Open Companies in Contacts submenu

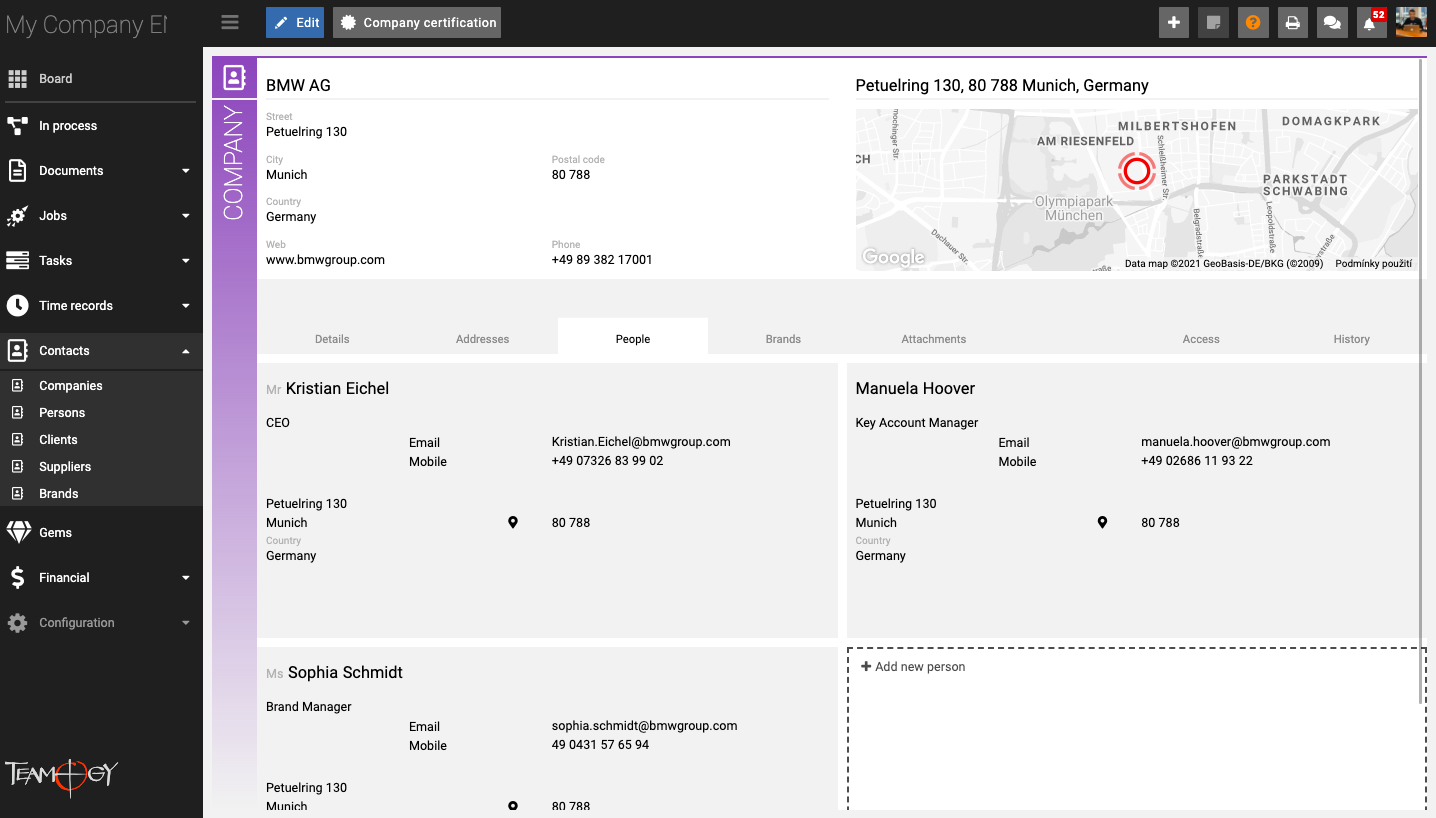71,386
